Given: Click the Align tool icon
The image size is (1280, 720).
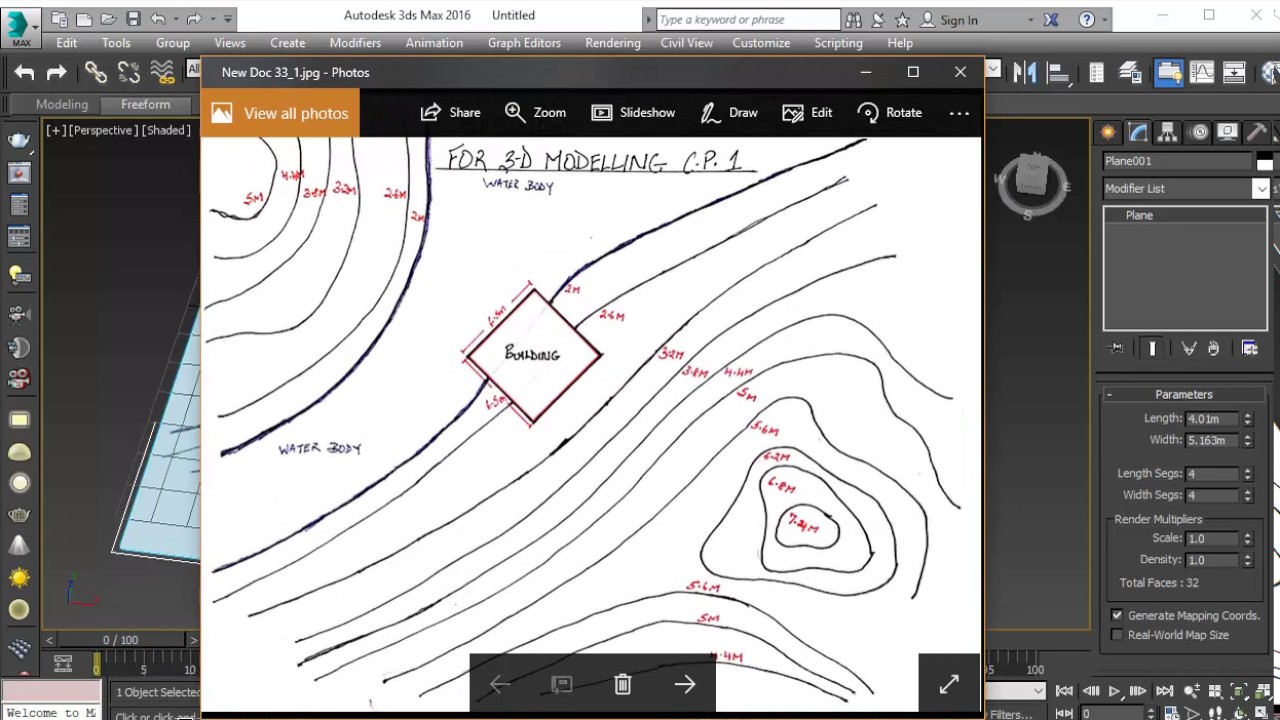Looking at the screenshot, I should tap(1059, 72).
